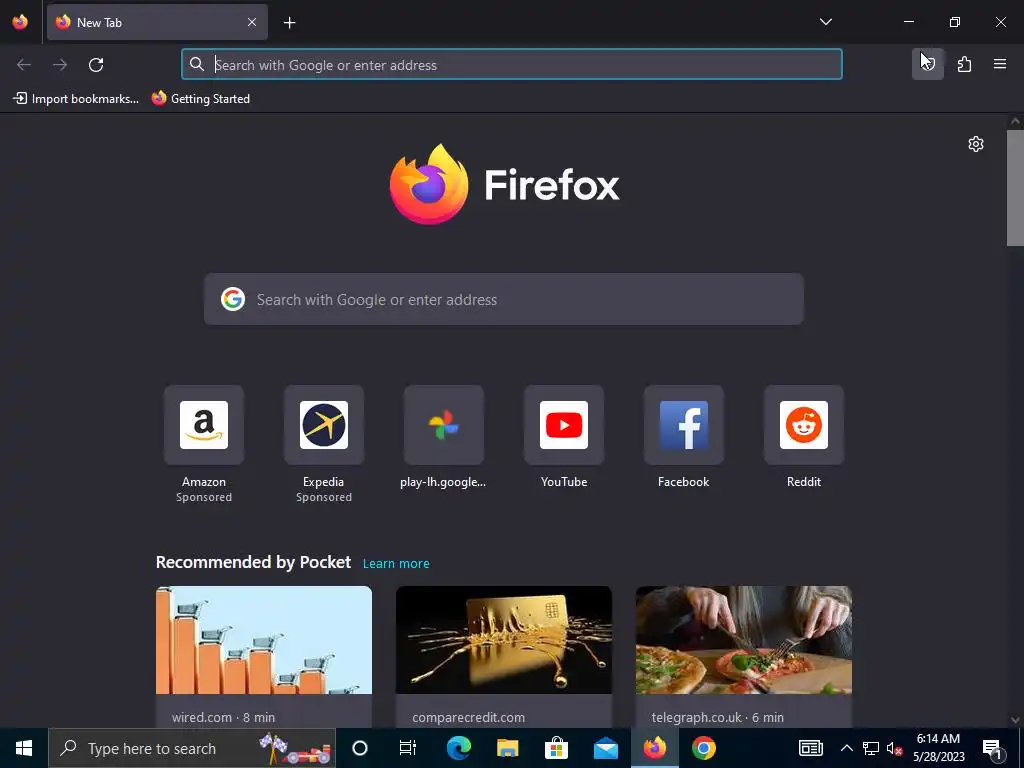Open Task View on taskbar
Screen dimensions: 1024x768
click(x=408, y=748)
